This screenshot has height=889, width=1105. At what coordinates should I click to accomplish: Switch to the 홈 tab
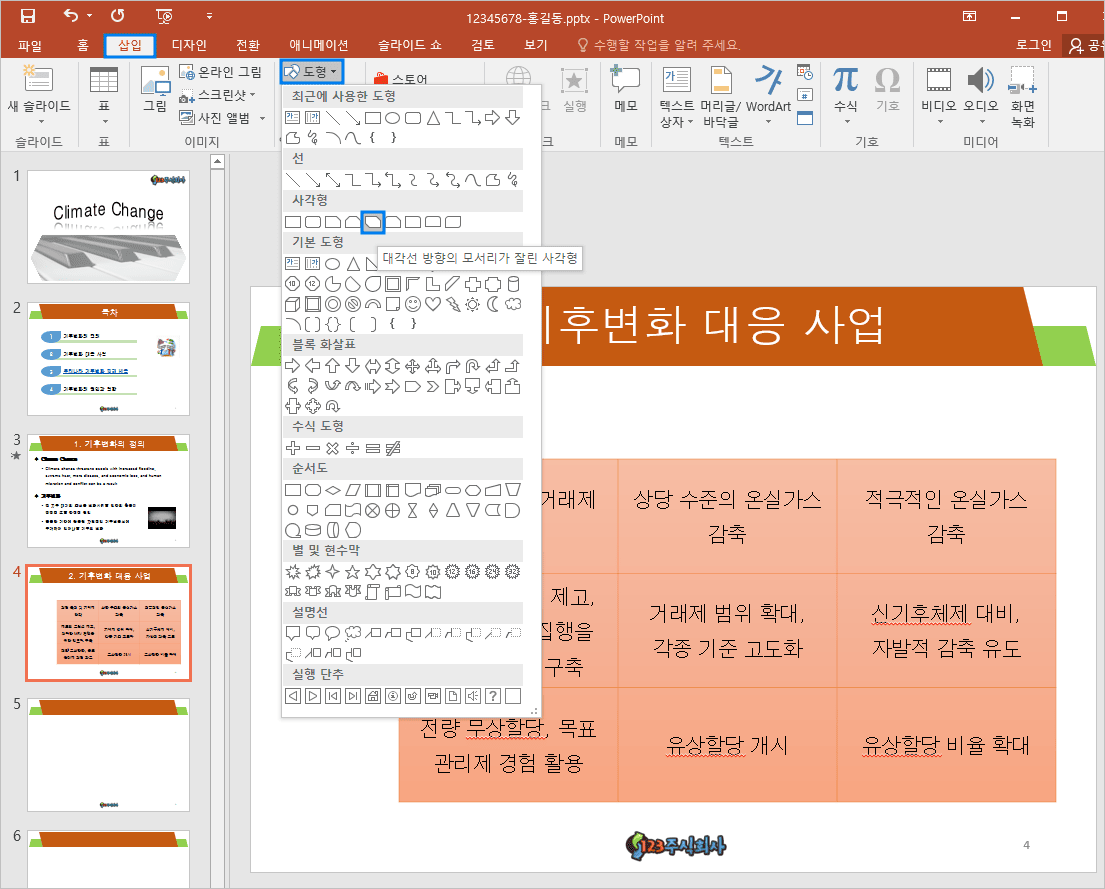[82, 45]
